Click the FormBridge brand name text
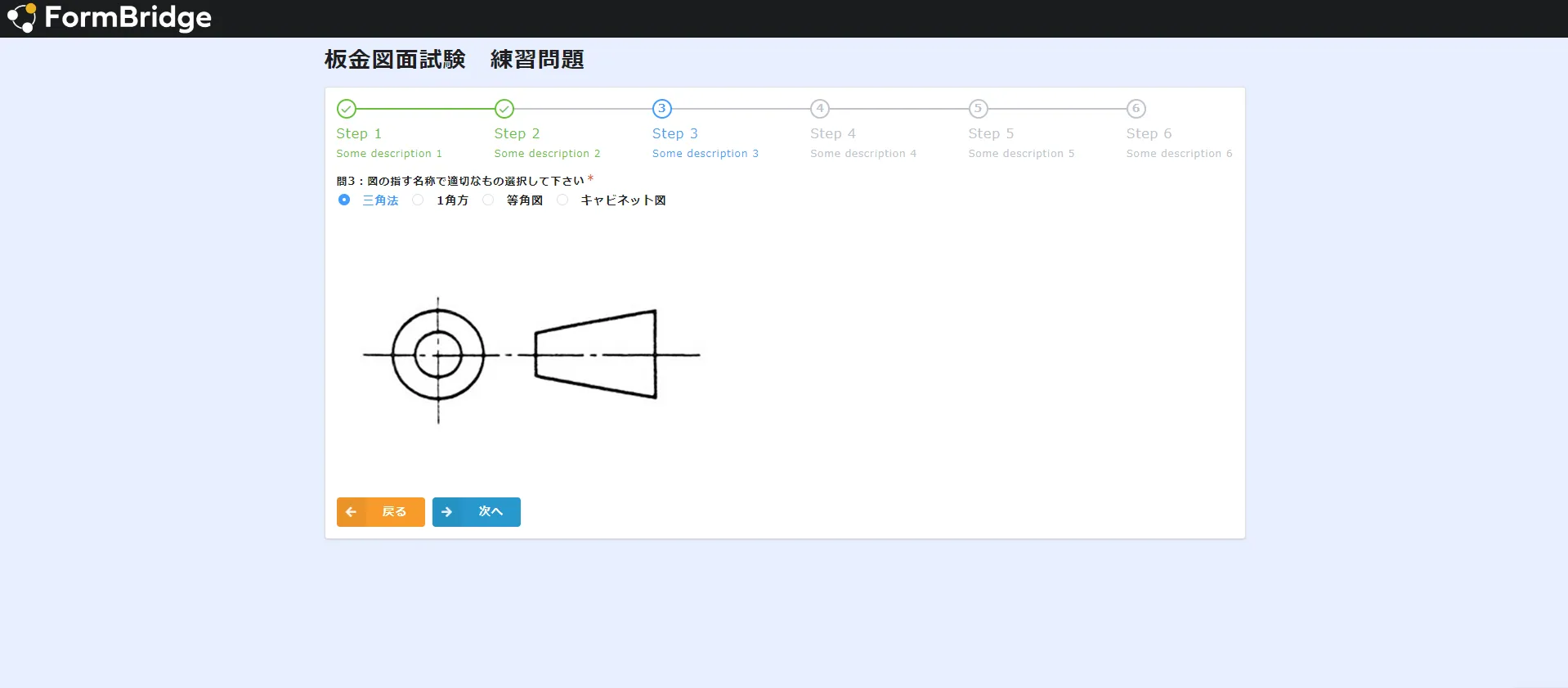Viewport: 1568px width, 688px height. (128, 18)
